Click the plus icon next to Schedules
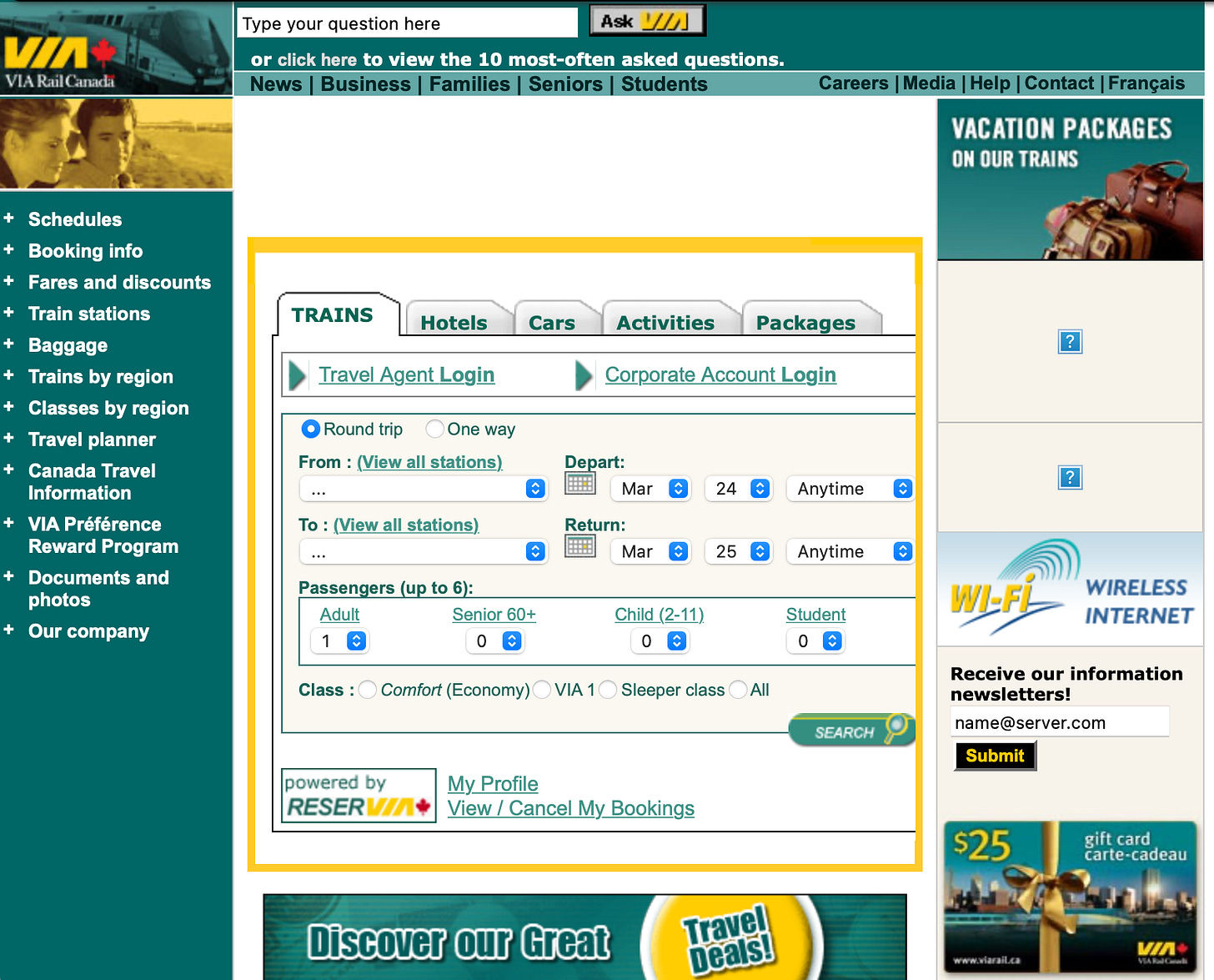Screen dimensions: 1214x980 [x=9, y=219]
